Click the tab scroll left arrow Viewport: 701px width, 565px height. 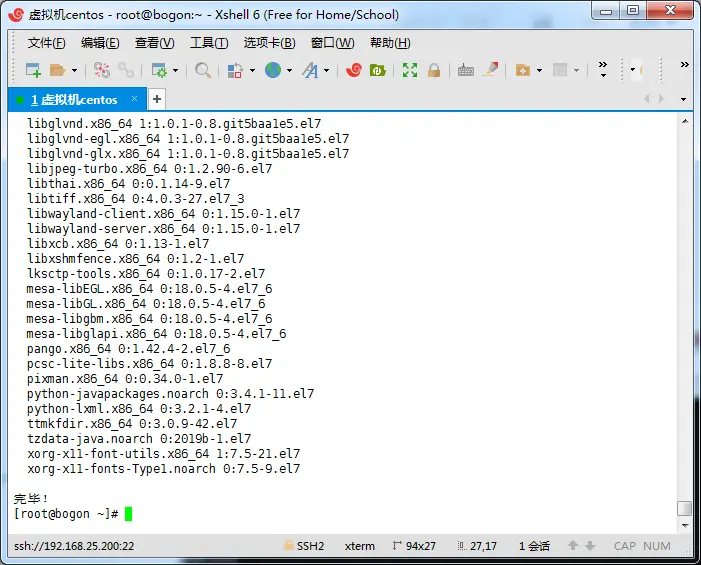[646, 98]
